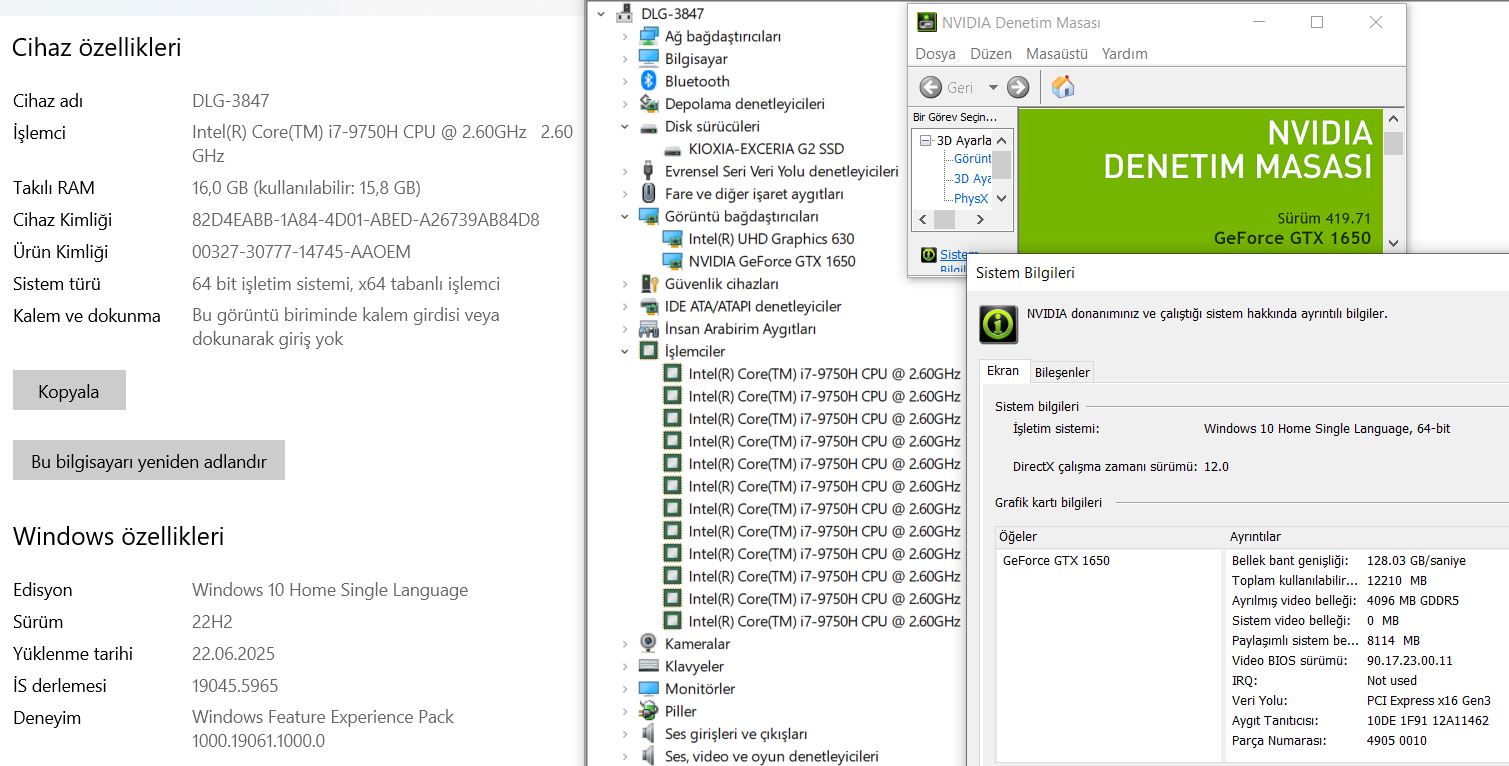Select the PhysX tree link
Screen dimensions: 1509x766
971,199
